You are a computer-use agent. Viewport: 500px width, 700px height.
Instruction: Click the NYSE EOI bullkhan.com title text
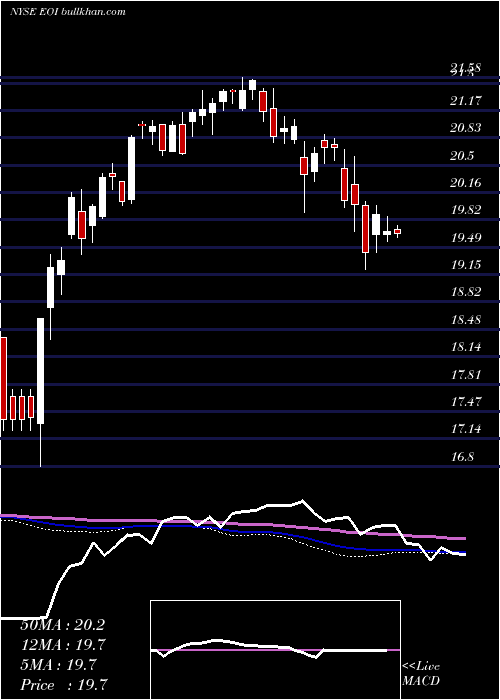(67, 12)
